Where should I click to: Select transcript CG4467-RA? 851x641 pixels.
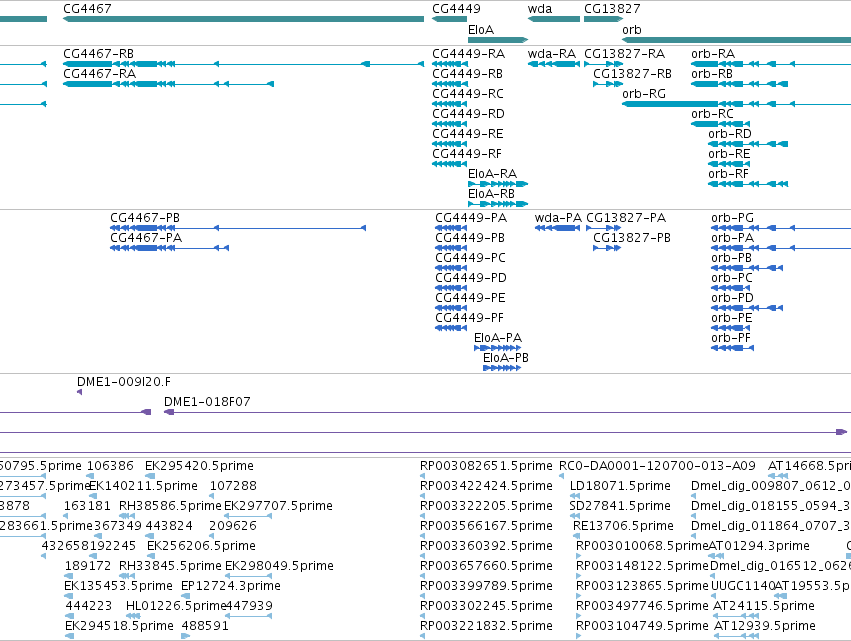pyautogui.click(x=168, y=84)
